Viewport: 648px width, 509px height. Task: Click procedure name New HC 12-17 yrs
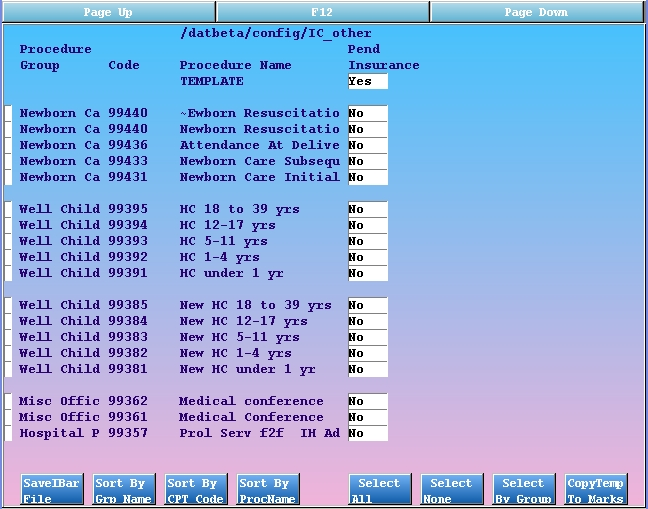pyautogui.click(x=243, y=321)
